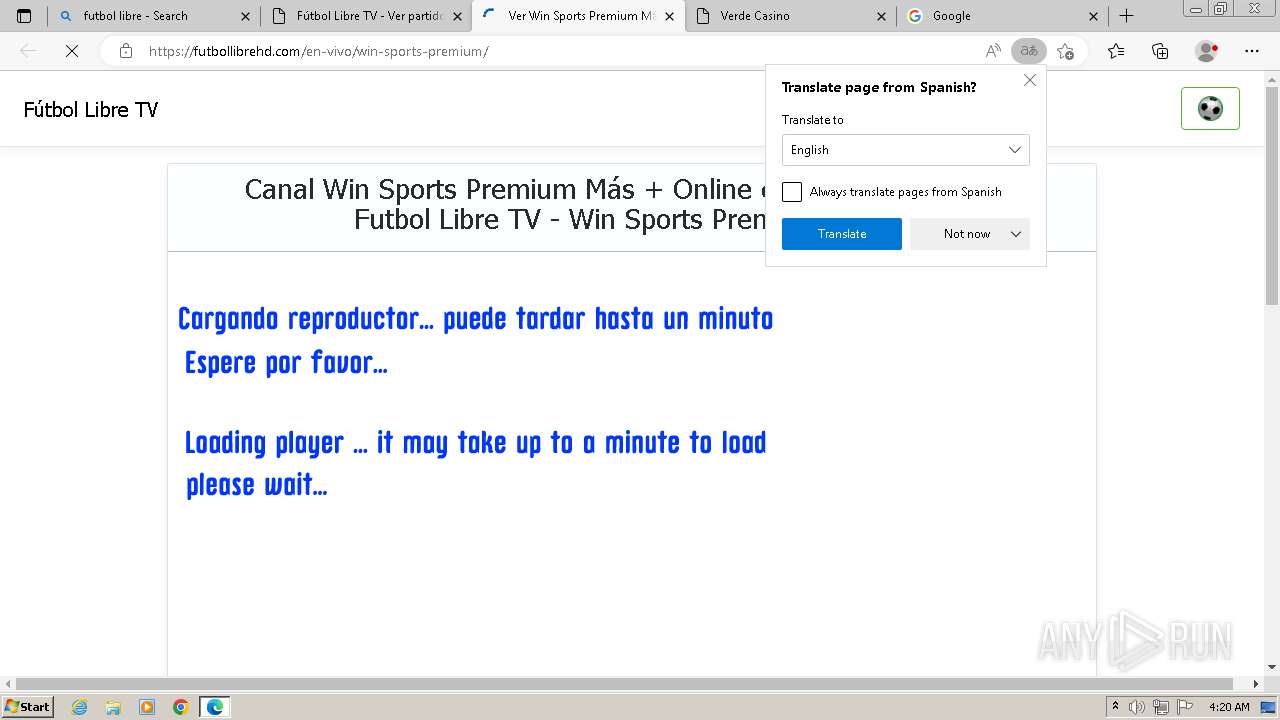1280x720 pixels.
Task: Click the soccer ball button on the page
Action: coord(1210,109)
